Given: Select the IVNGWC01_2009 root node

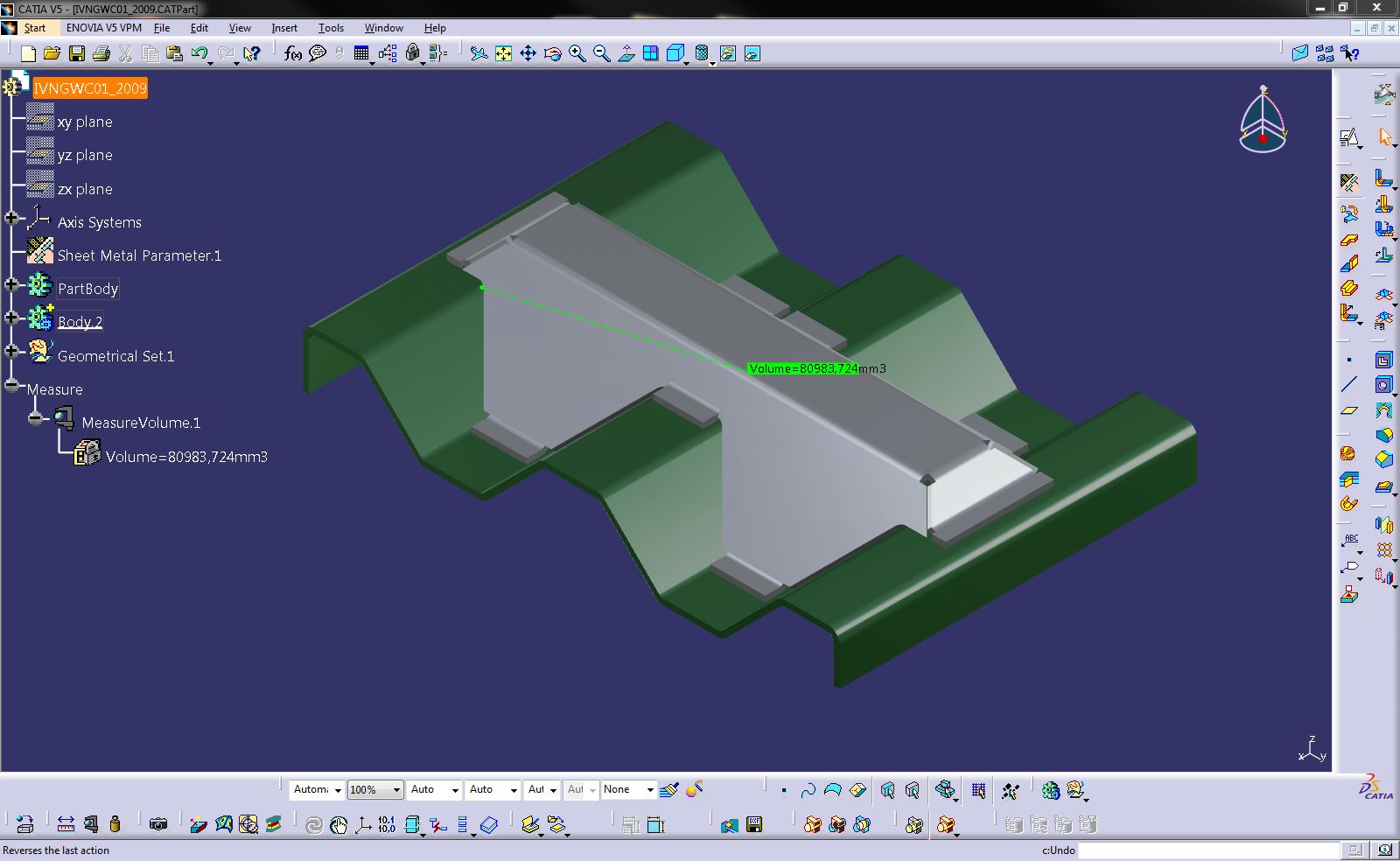Looking at the screenshot, I should pos(90,88).
